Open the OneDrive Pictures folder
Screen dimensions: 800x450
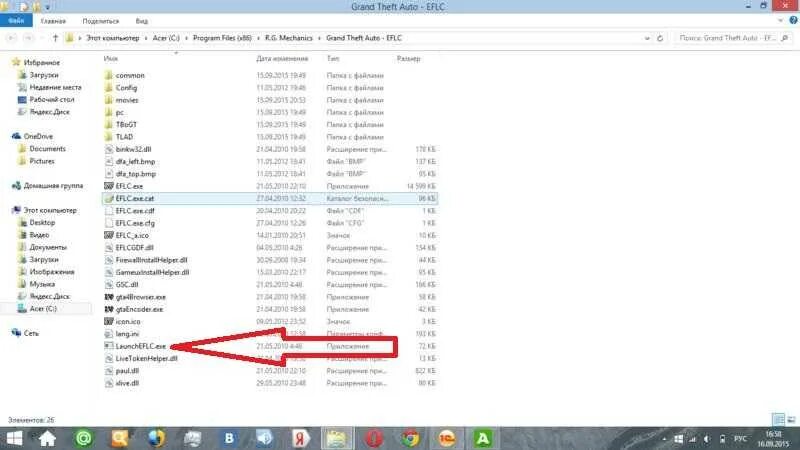click(42, 161)
